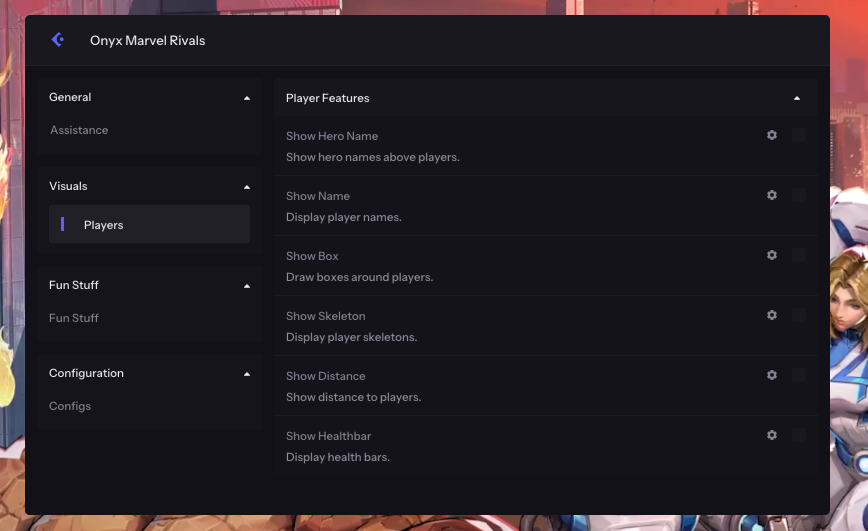Open the Configs menu item
The width and height of the screenshot is (868, 531).
(70, 406)
